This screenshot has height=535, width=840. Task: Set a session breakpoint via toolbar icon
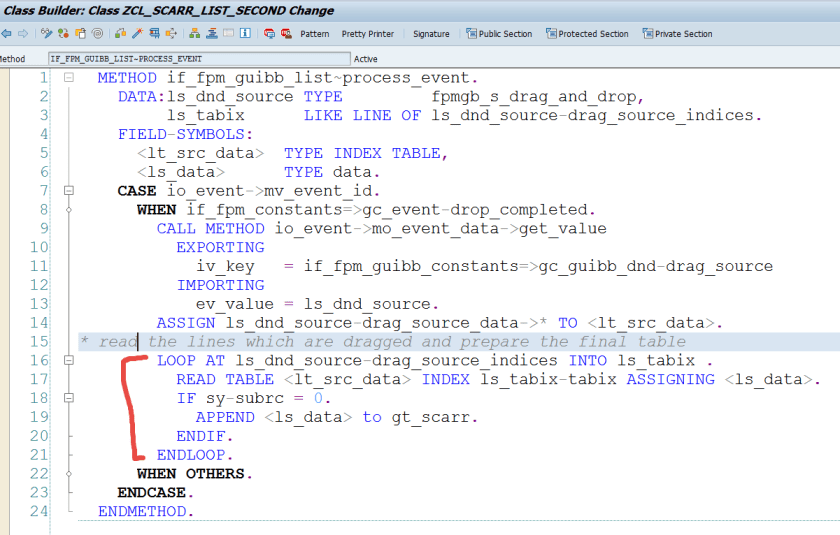coord(269,34)
